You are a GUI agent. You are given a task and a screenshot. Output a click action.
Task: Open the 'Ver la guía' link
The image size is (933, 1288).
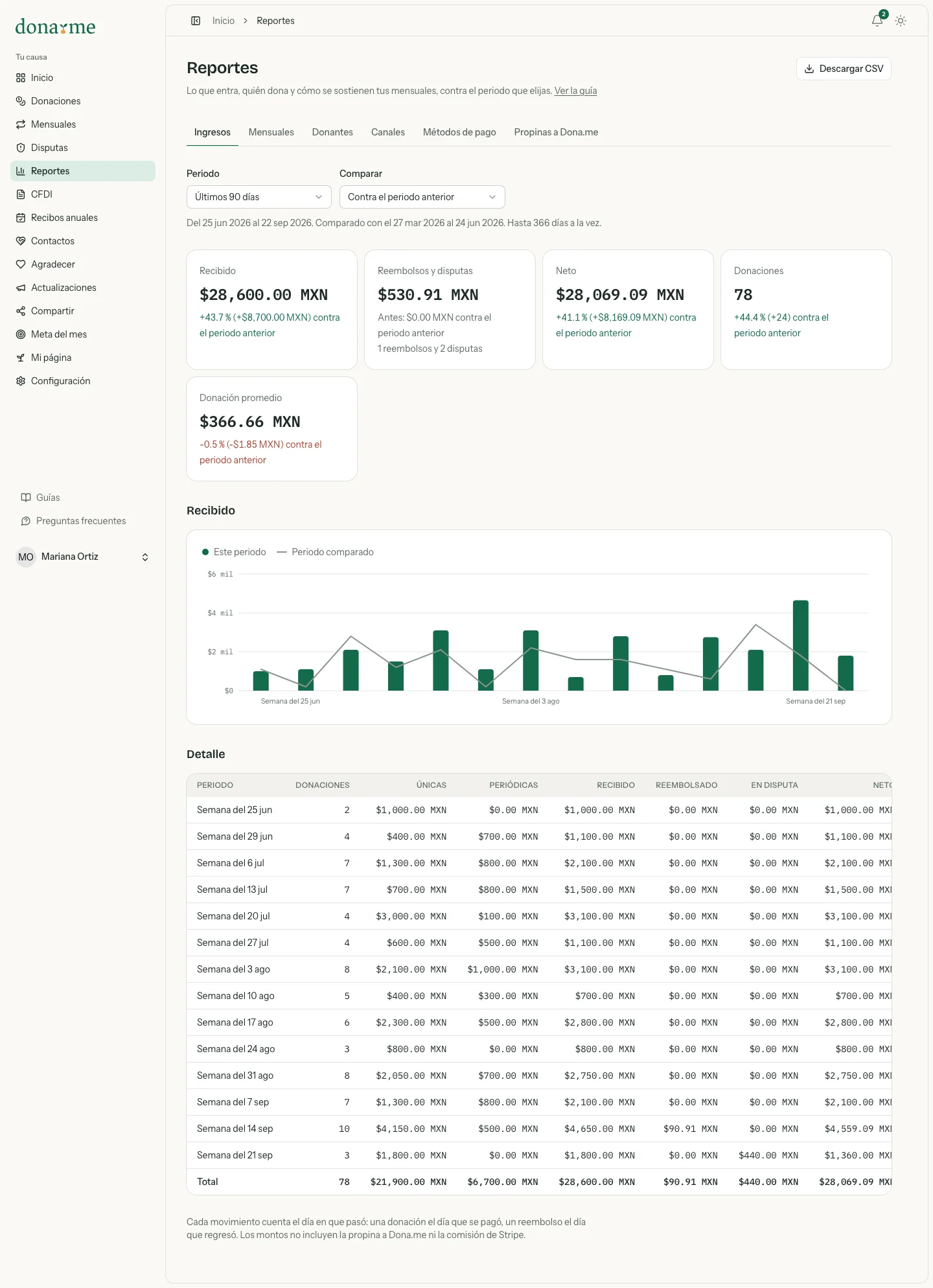coord(575,91)
